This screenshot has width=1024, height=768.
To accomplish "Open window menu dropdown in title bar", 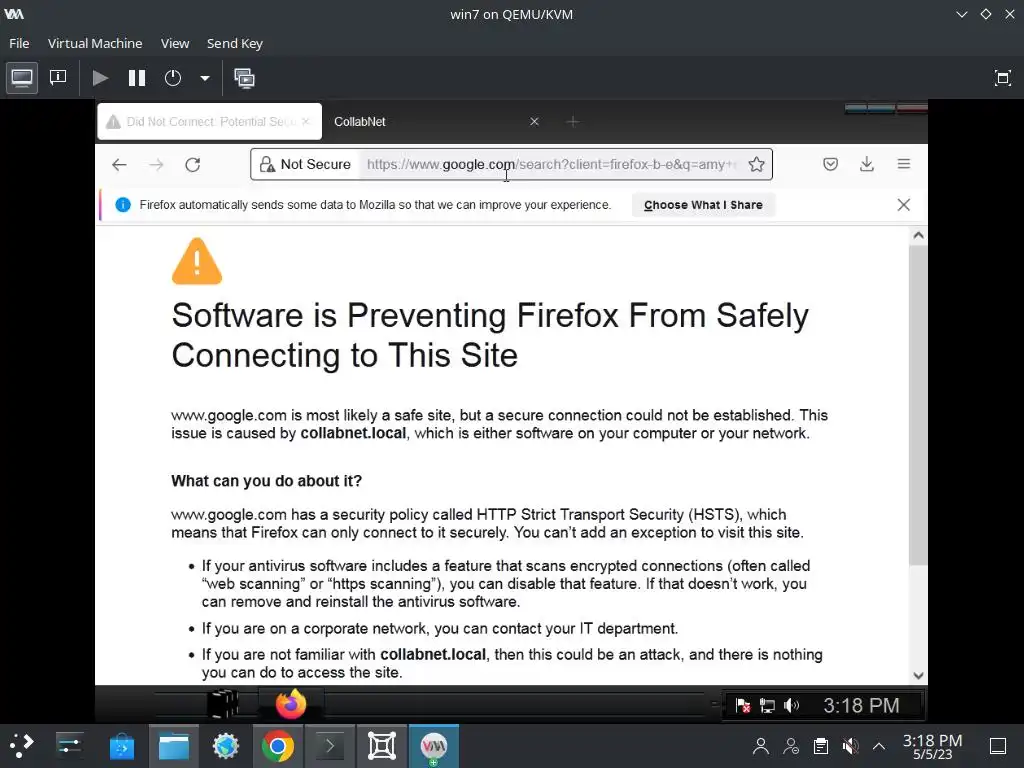I will point(961,14).
